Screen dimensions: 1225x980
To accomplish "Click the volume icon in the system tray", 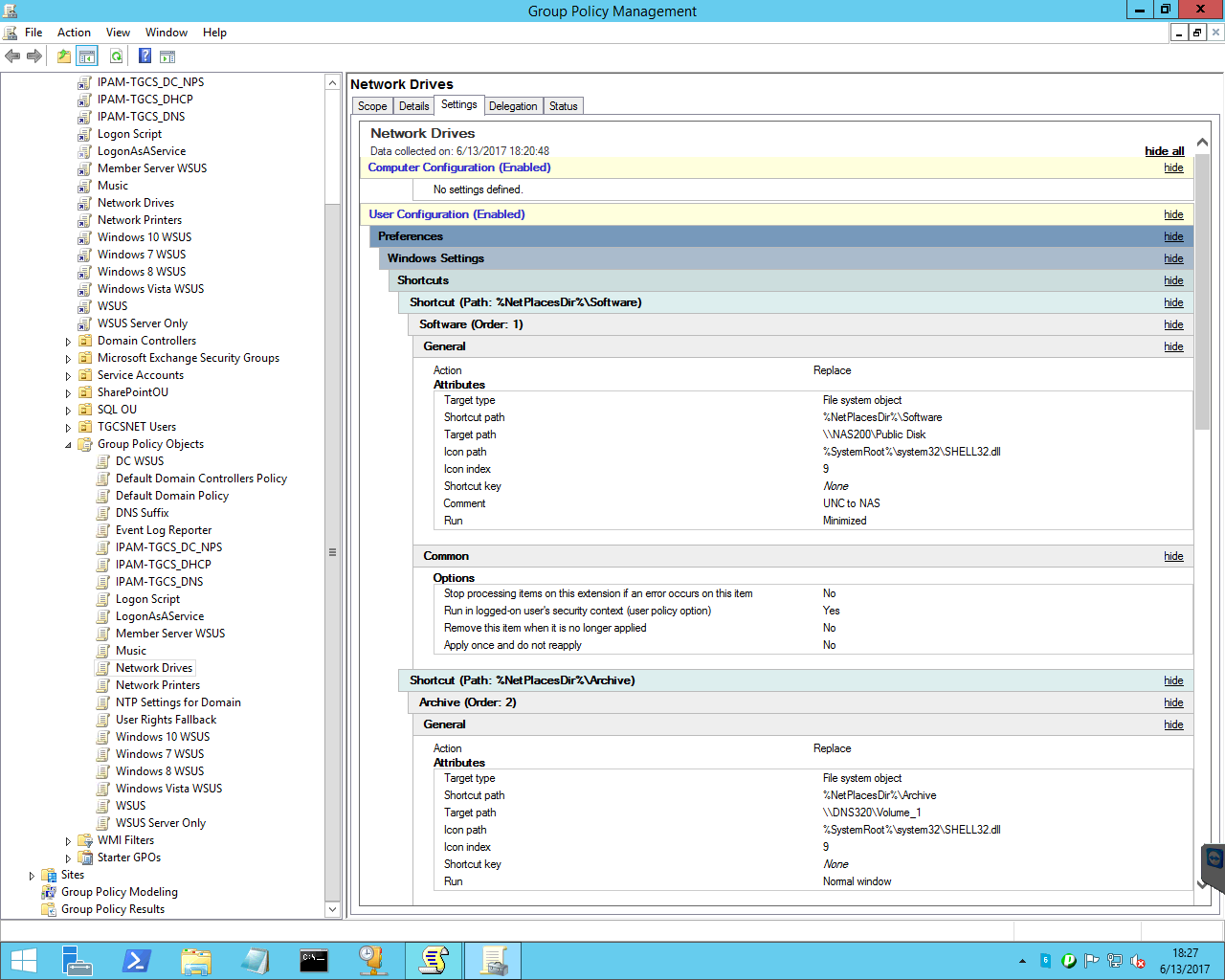I will 1138,961.
